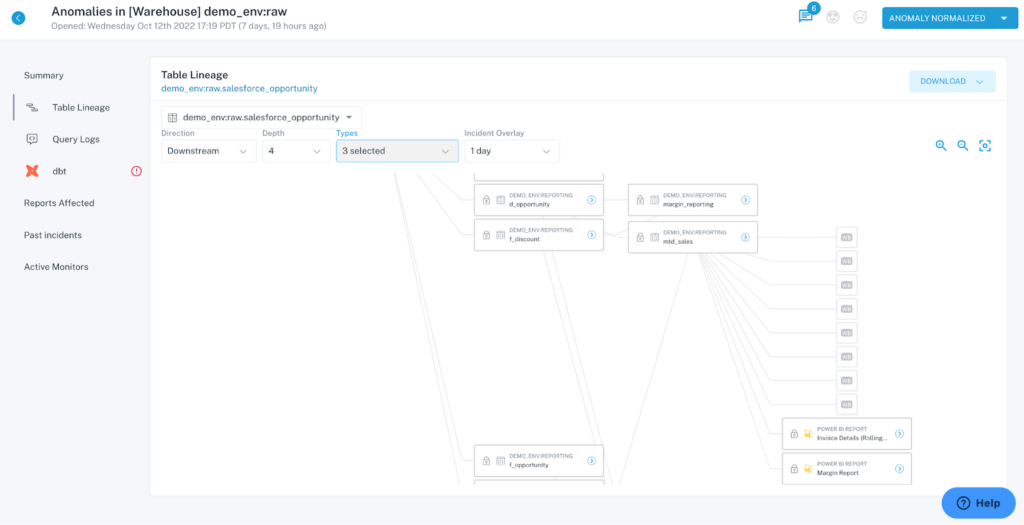Open the Incident Overlay dropdown showing 1 day
Image resolution: width=1024 pixels, height=525 pixels.
pos(512,151)
